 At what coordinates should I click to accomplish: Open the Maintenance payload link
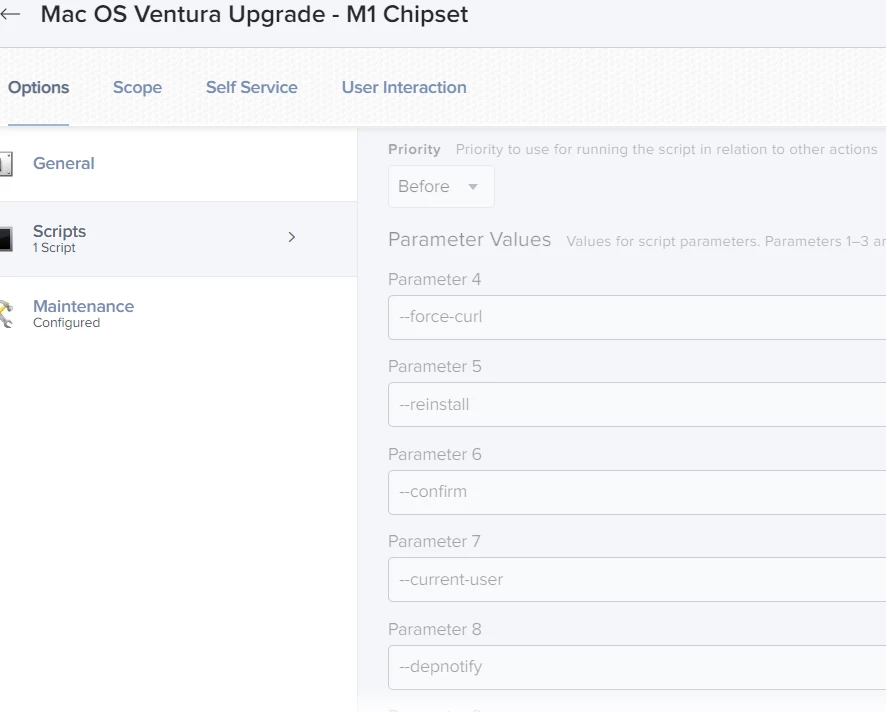[x=84, y=306]
